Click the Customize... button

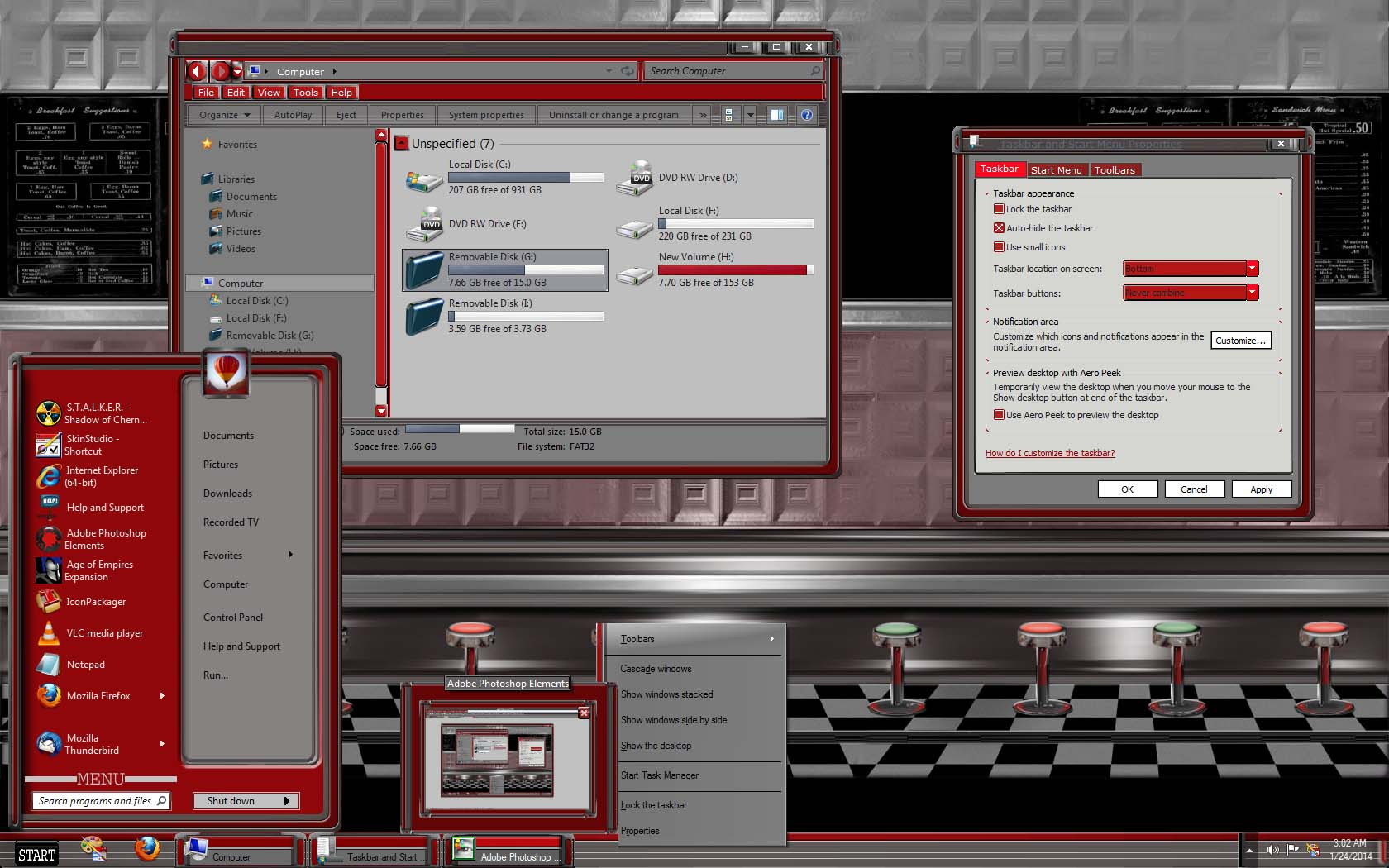[x=1240, y=341]
